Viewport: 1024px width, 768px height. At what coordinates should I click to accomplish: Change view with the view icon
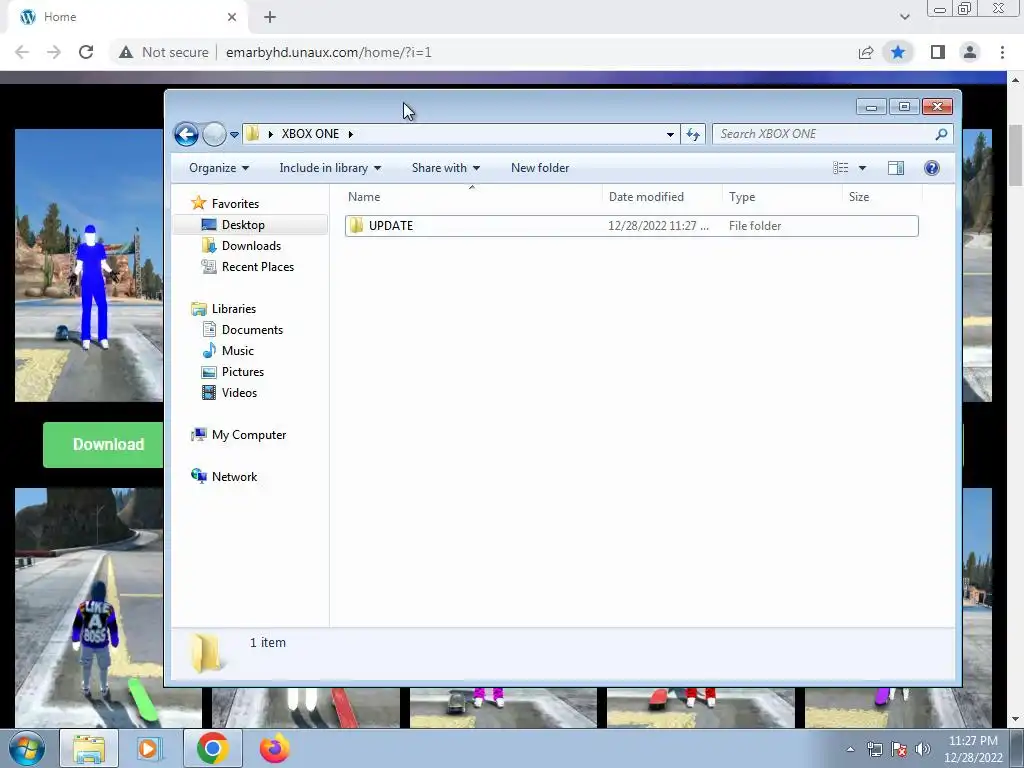coord(840,168)
